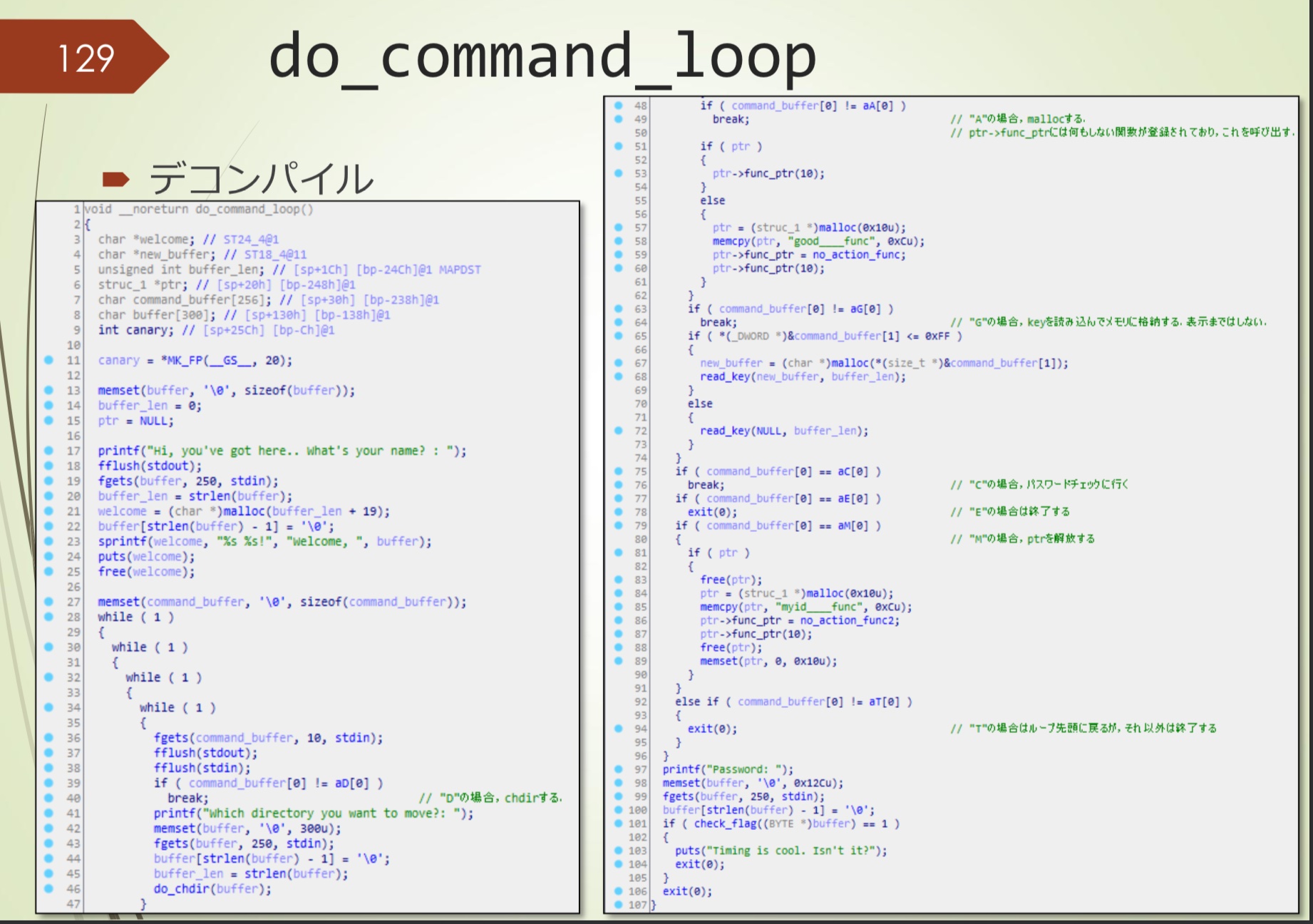
Task: Select the declaration char *welcome;
Action: coord(146,239)
